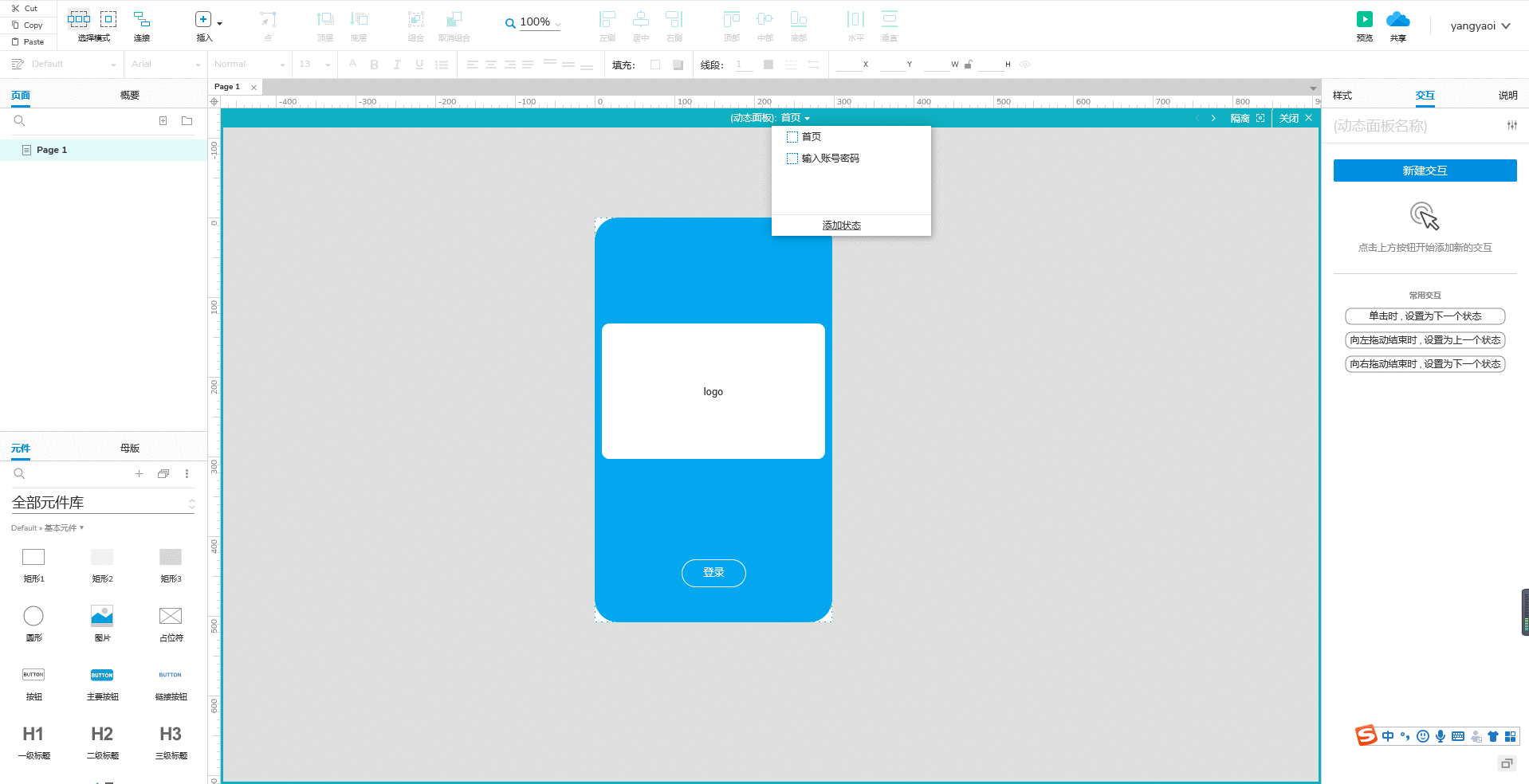
Task: Toggle italic text formatting
Action: [397, 65]
